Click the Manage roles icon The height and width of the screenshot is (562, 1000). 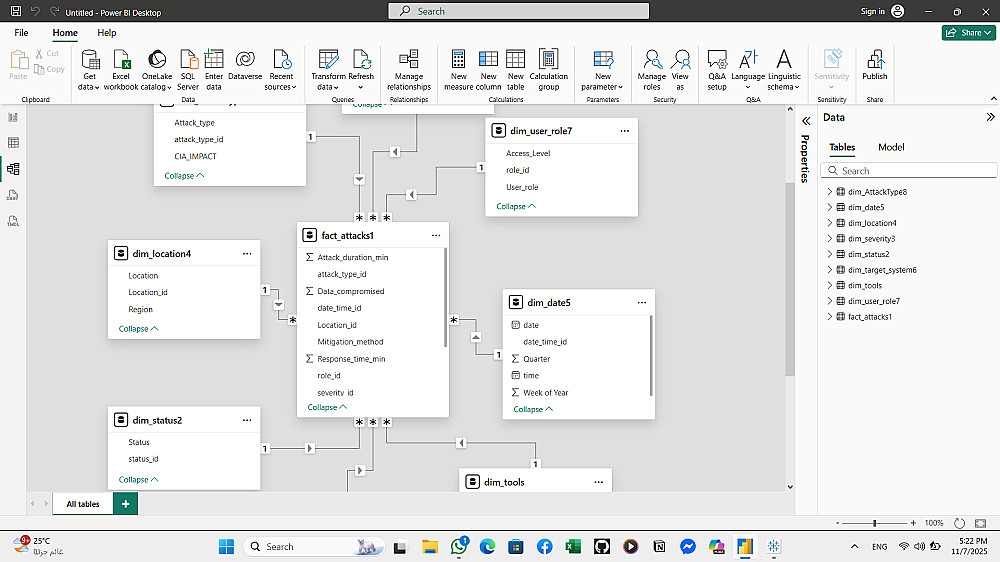(x=652, y=60)
